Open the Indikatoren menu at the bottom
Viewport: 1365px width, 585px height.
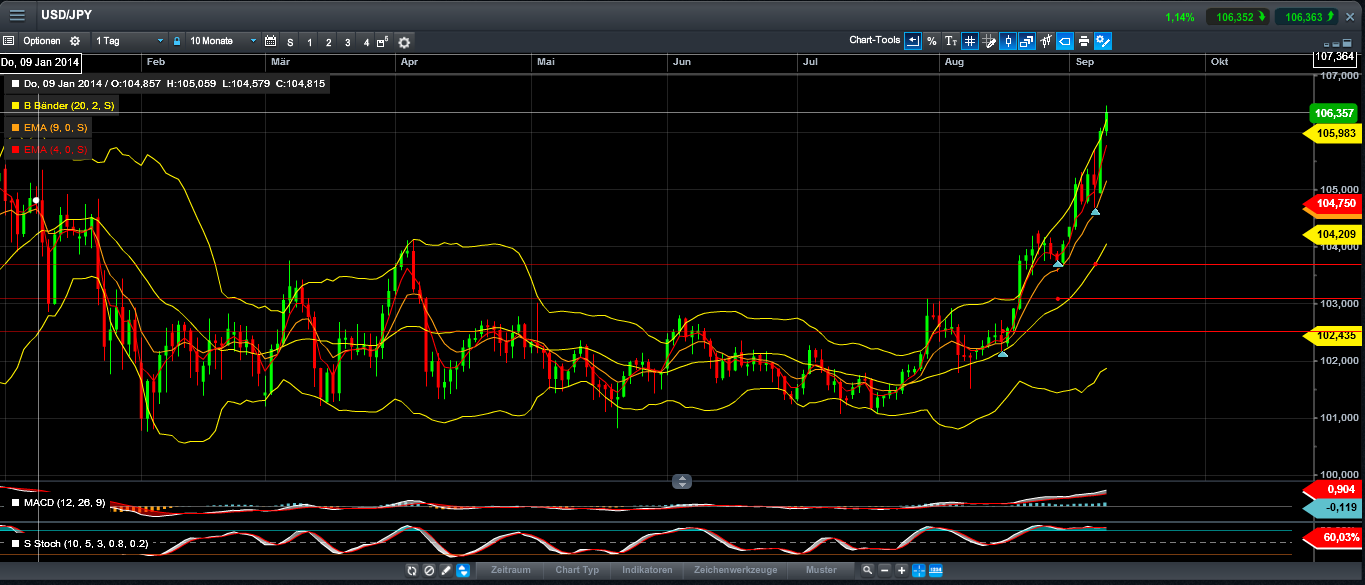tap(647, 570)
